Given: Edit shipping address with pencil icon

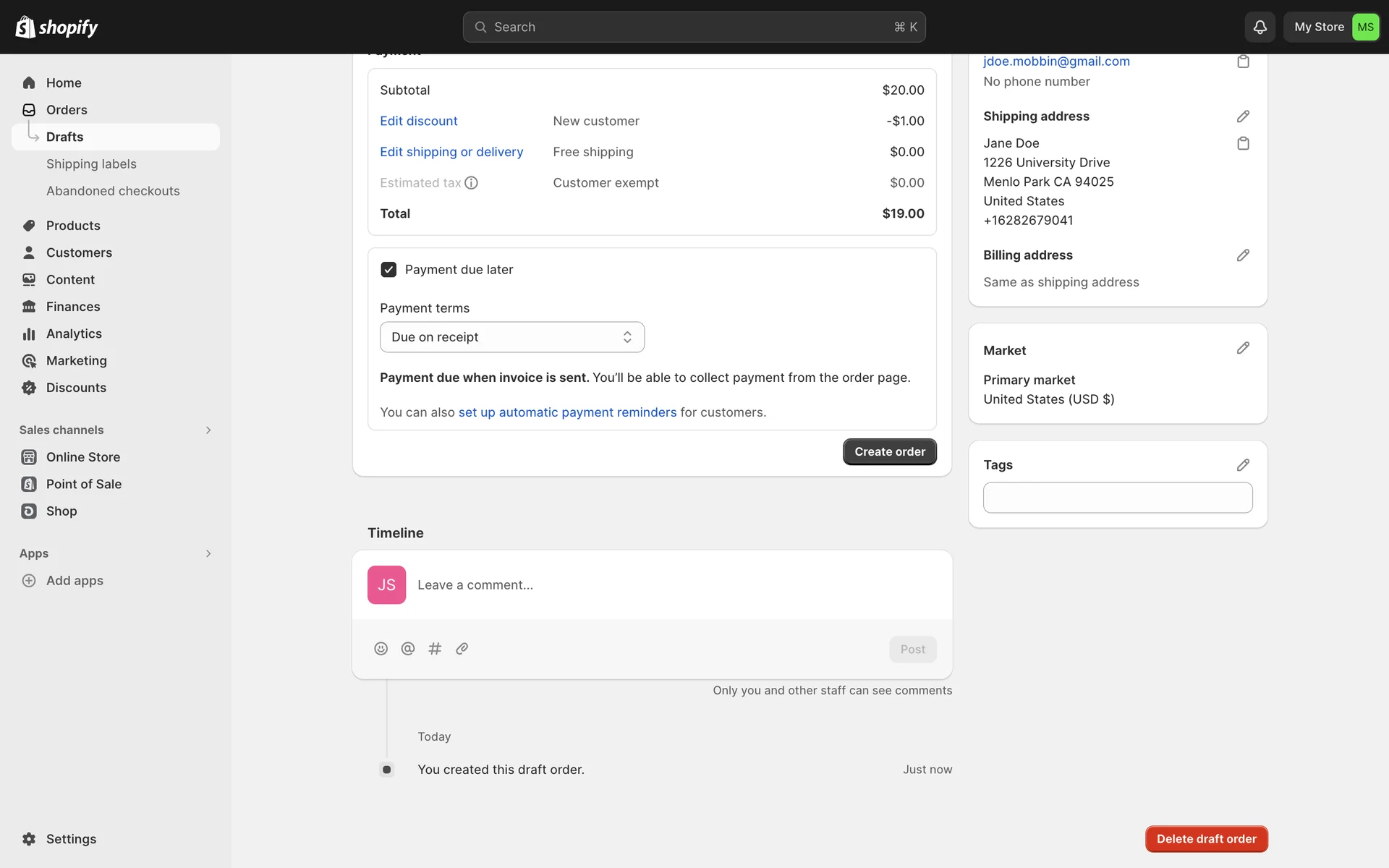Looking at the screenshot, I should pos(1243,116).
